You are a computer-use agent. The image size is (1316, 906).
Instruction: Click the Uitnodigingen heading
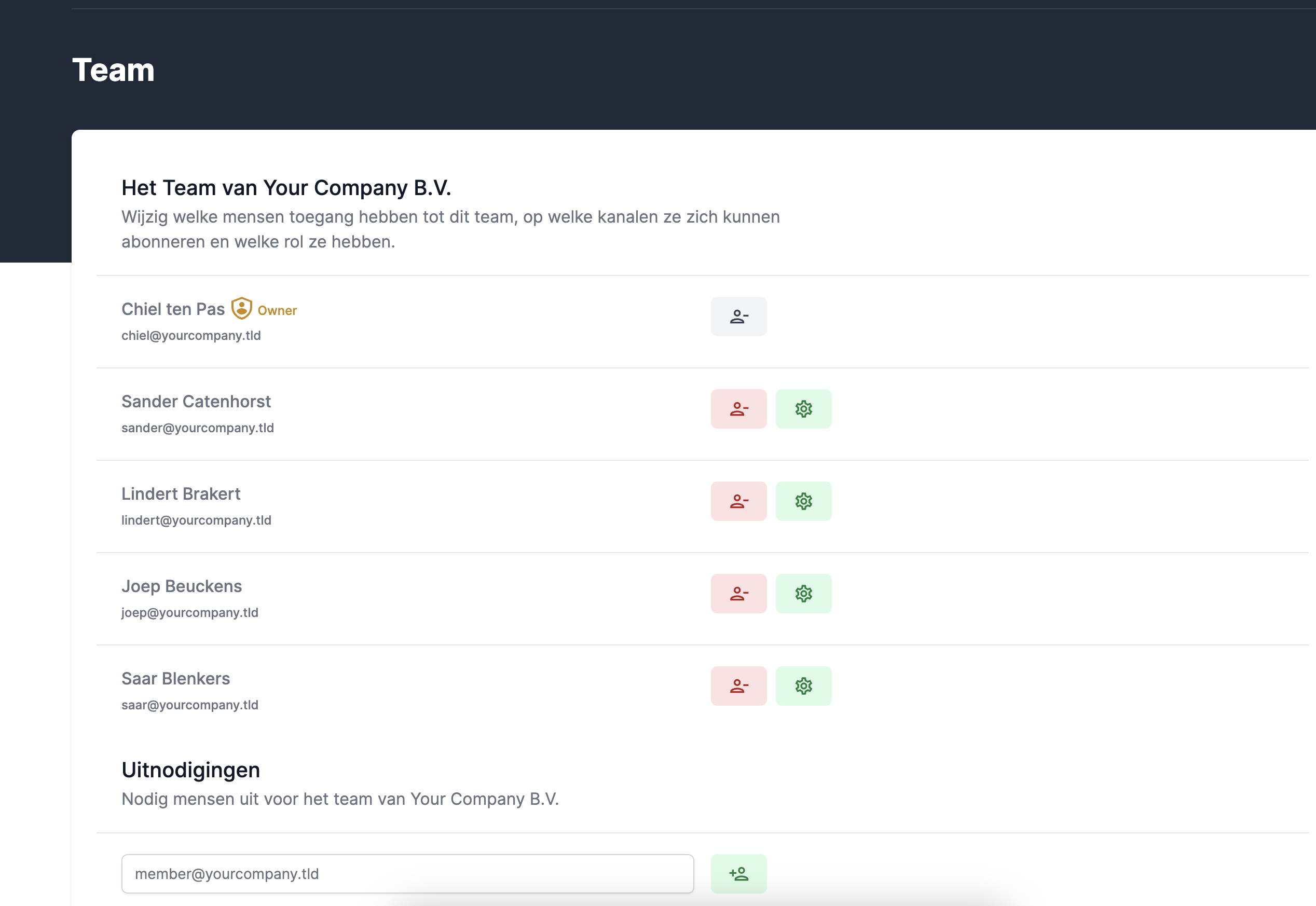190,770
